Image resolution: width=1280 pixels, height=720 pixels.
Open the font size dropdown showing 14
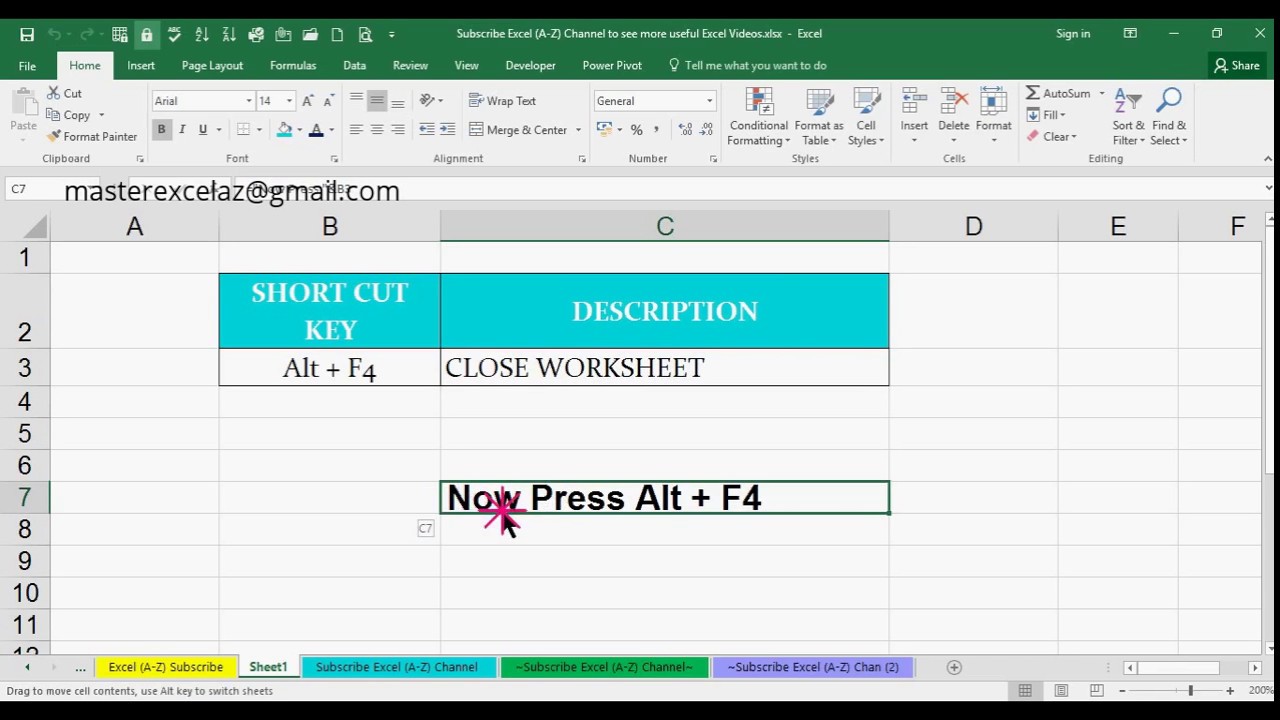point(289,101)
